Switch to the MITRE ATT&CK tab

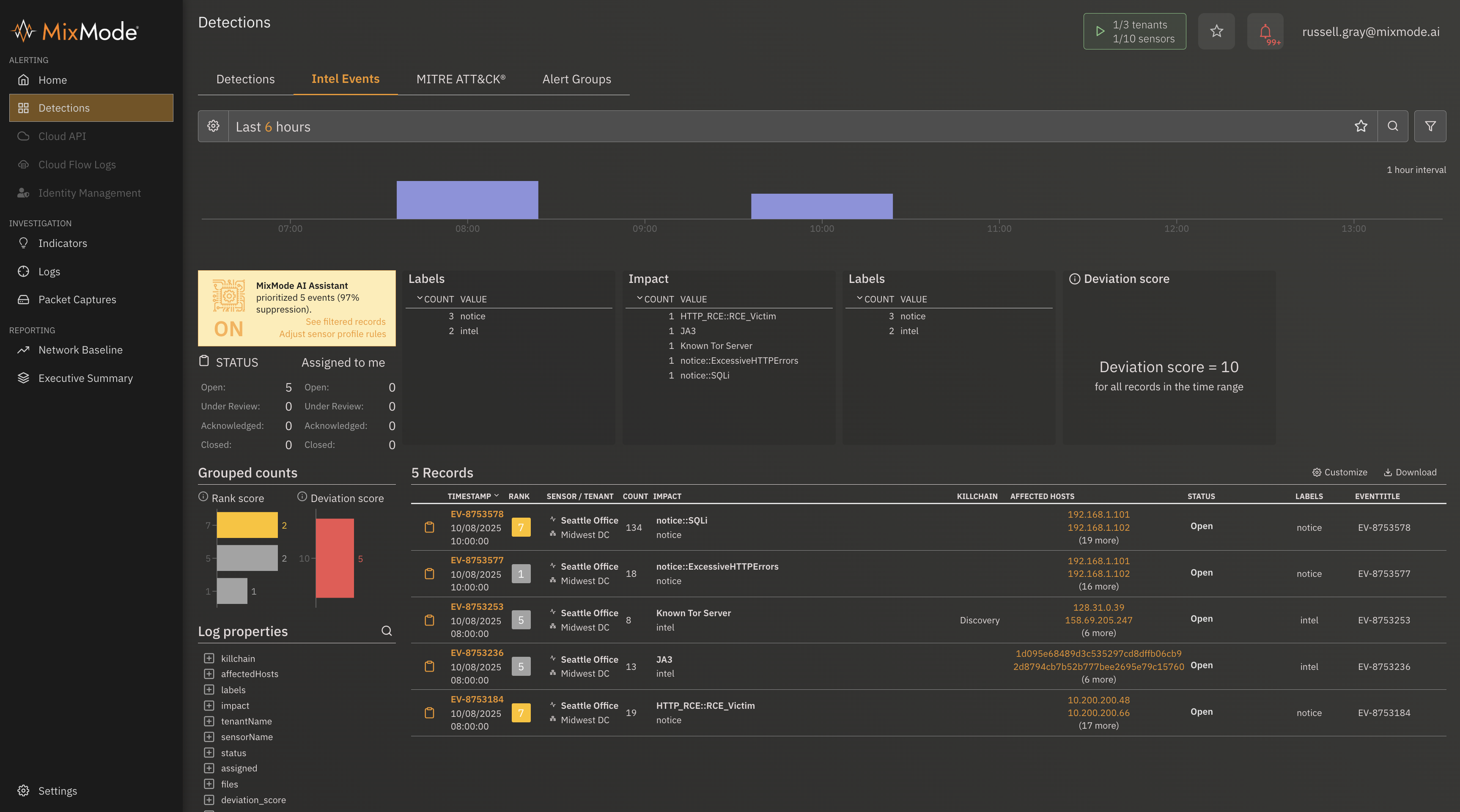tap(461, 80)
